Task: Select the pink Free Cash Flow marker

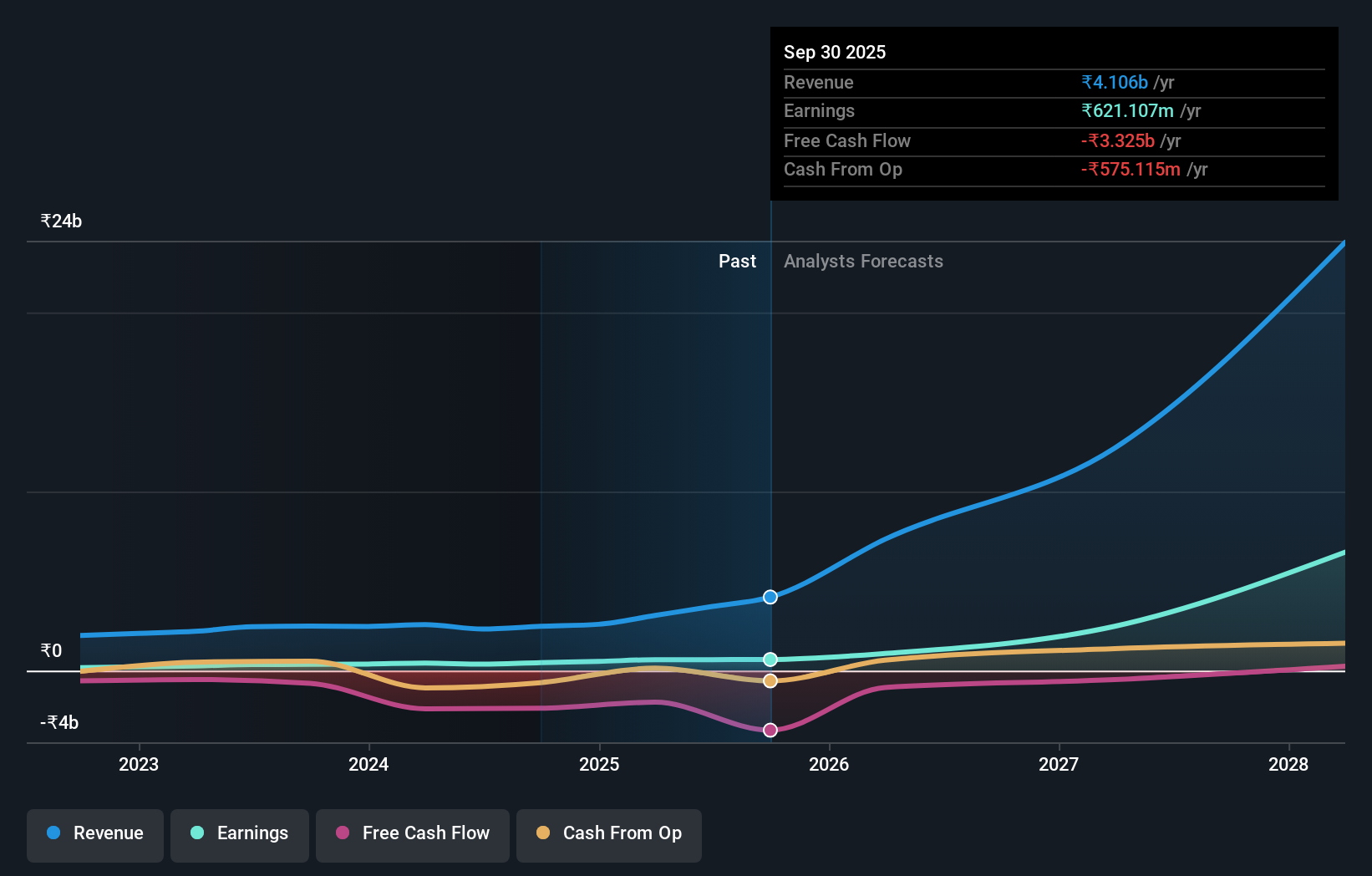Action: pyautogui.click(x=770, y=730)
